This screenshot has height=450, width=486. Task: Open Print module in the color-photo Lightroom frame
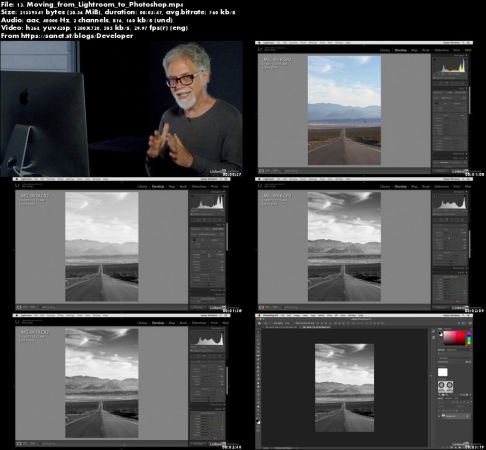(x=457, y=50)
